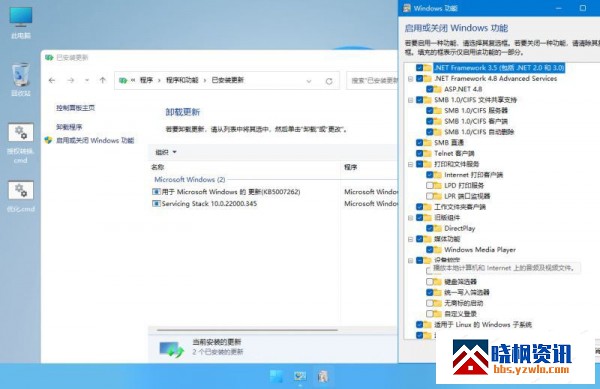Viewport: 600px width, 389px height.
Task: Select the SMB 1.0/CIFS 客户端 feature label
Action: 476,121
